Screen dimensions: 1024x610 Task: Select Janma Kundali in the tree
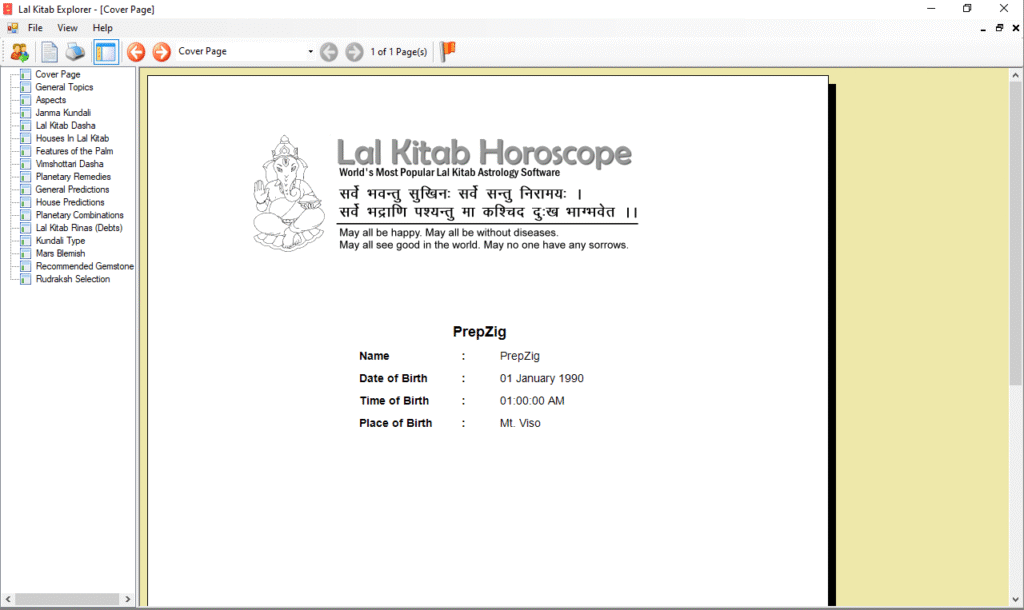click(x=63, y=113)
